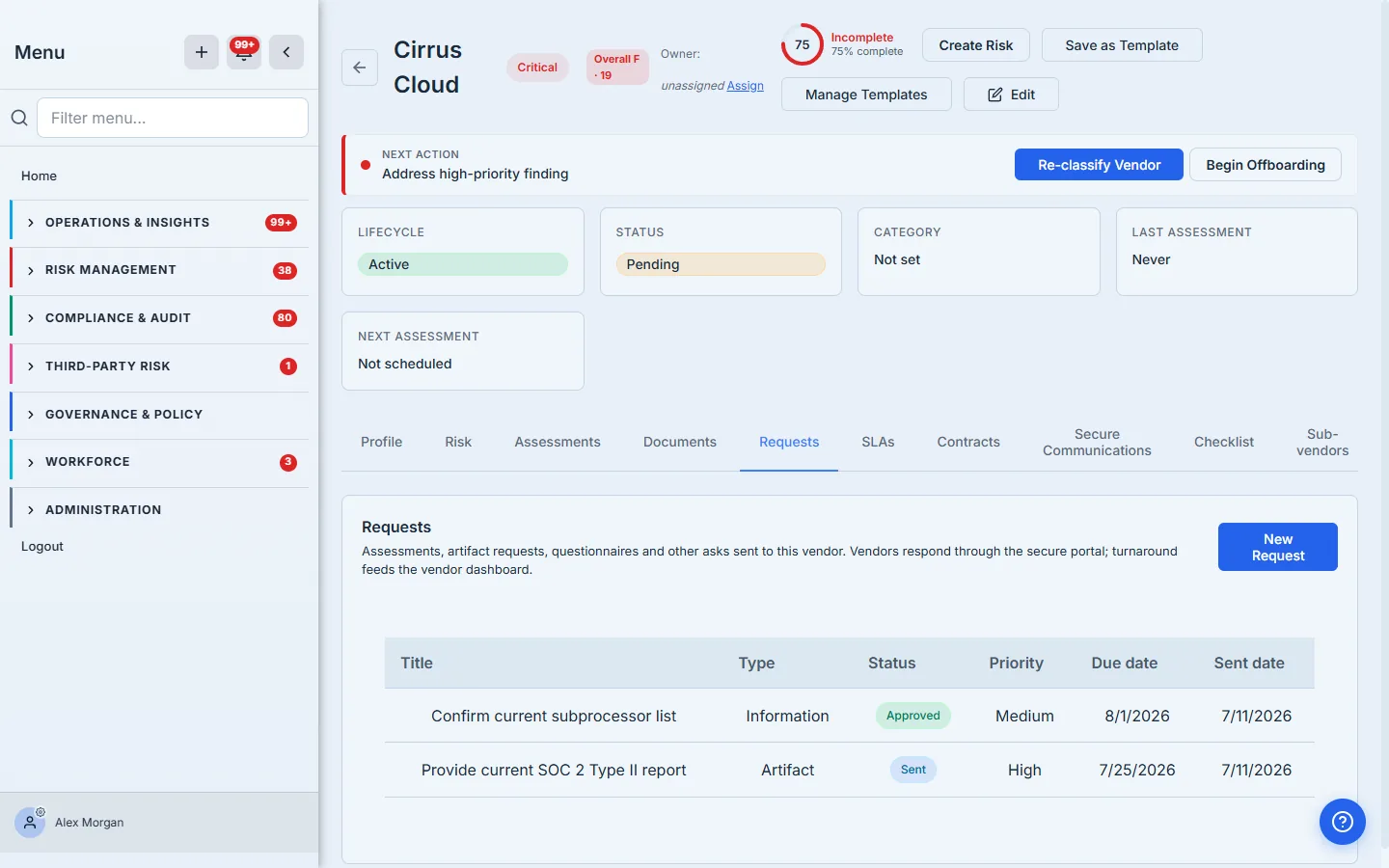The image size is (1389, 868).
Task: Switch to the Documents tab
Action: click(x=680, y=442)
